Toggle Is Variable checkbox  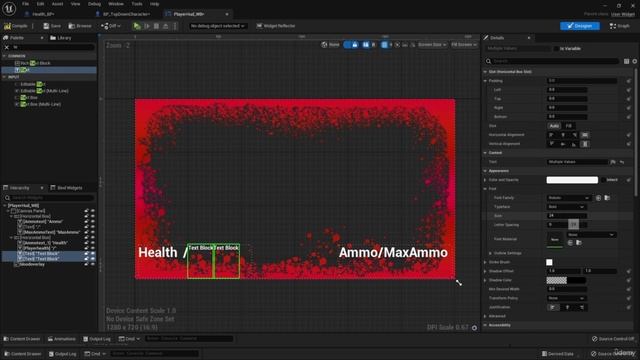click(x=556, y=49)
